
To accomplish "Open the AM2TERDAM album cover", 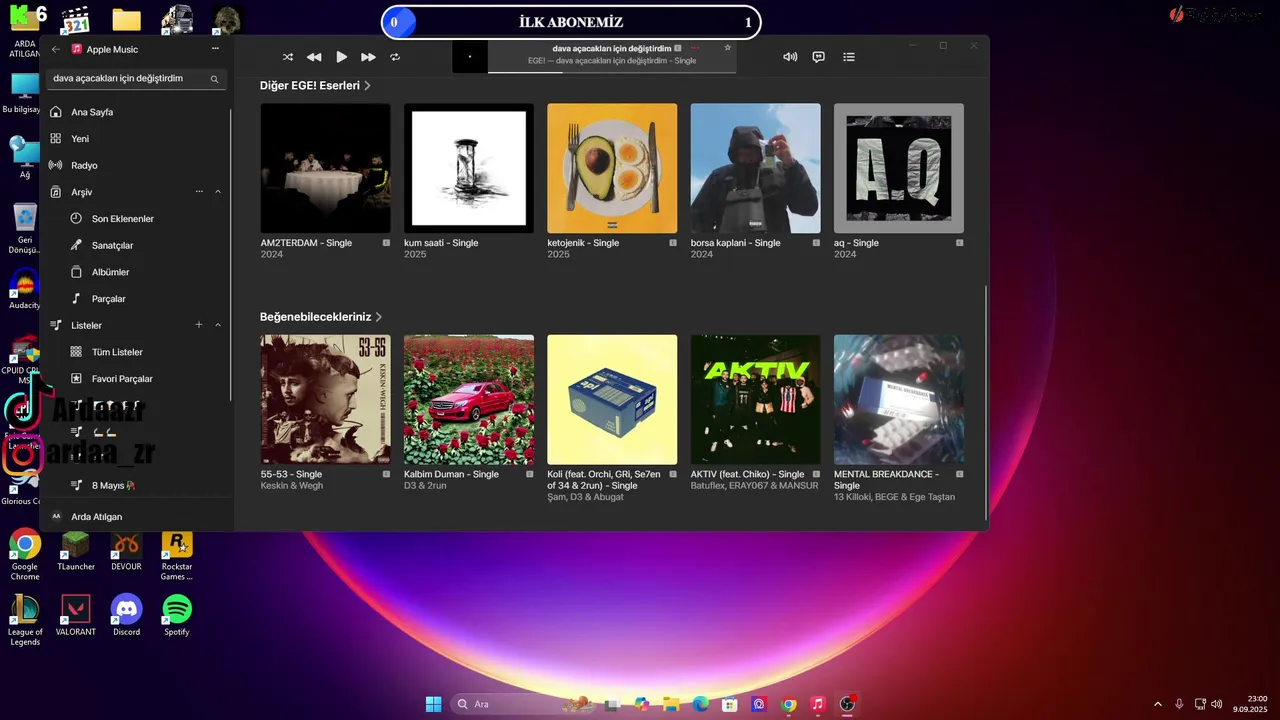I will point(325,168).
